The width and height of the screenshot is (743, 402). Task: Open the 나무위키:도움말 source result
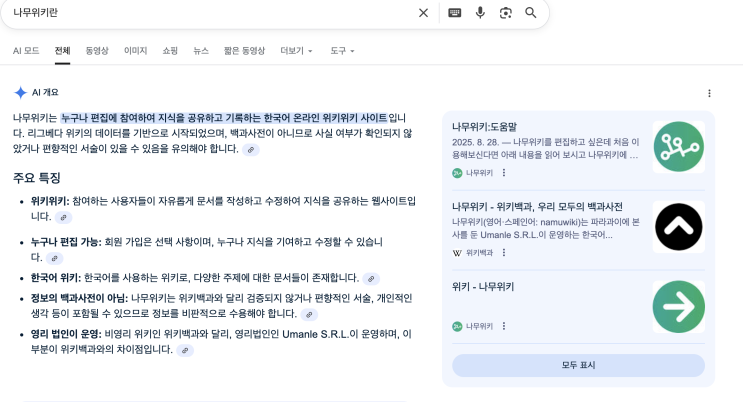[484, 127]
